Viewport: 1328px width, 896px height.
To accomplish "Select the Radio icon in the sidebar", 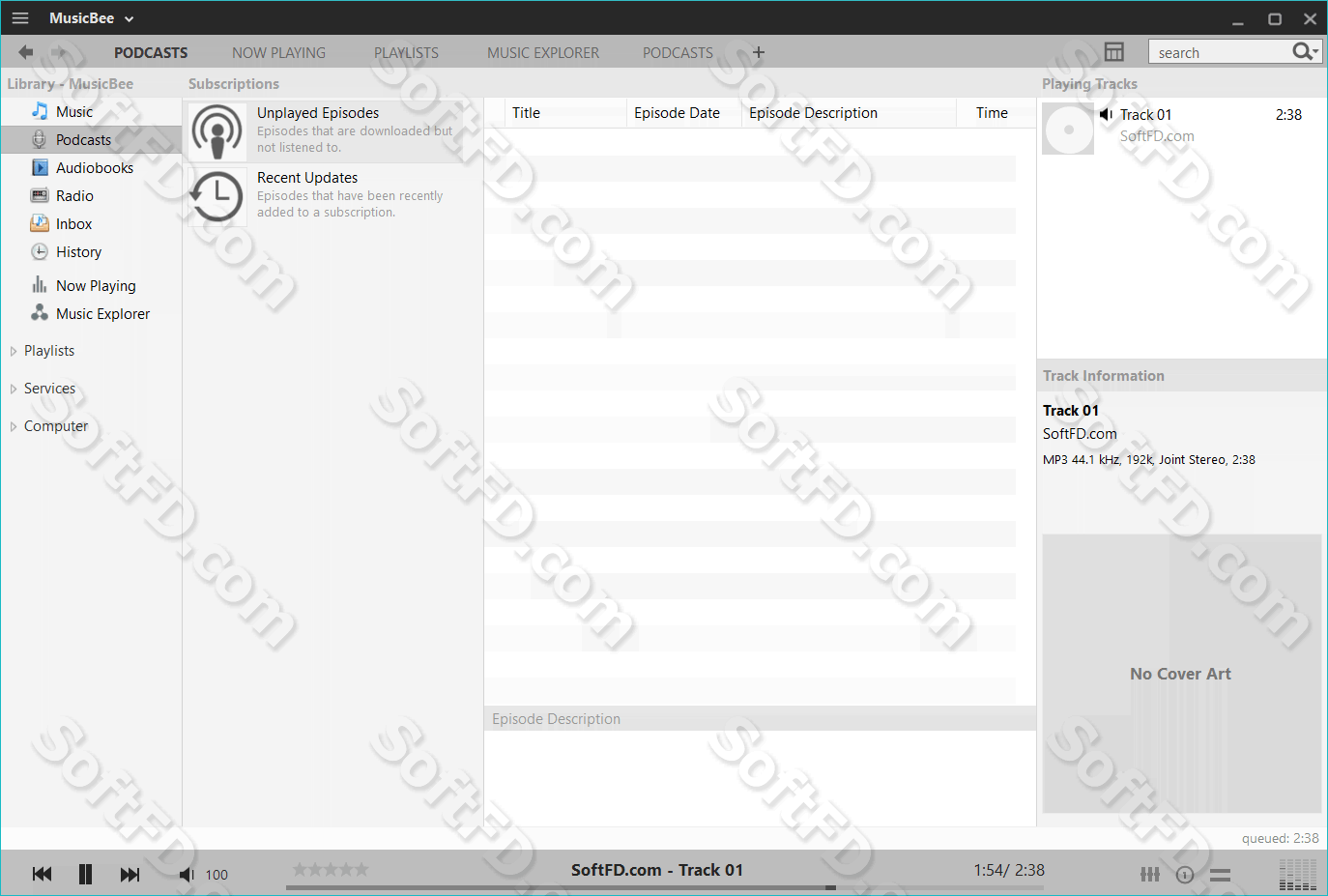I will 40,195.
